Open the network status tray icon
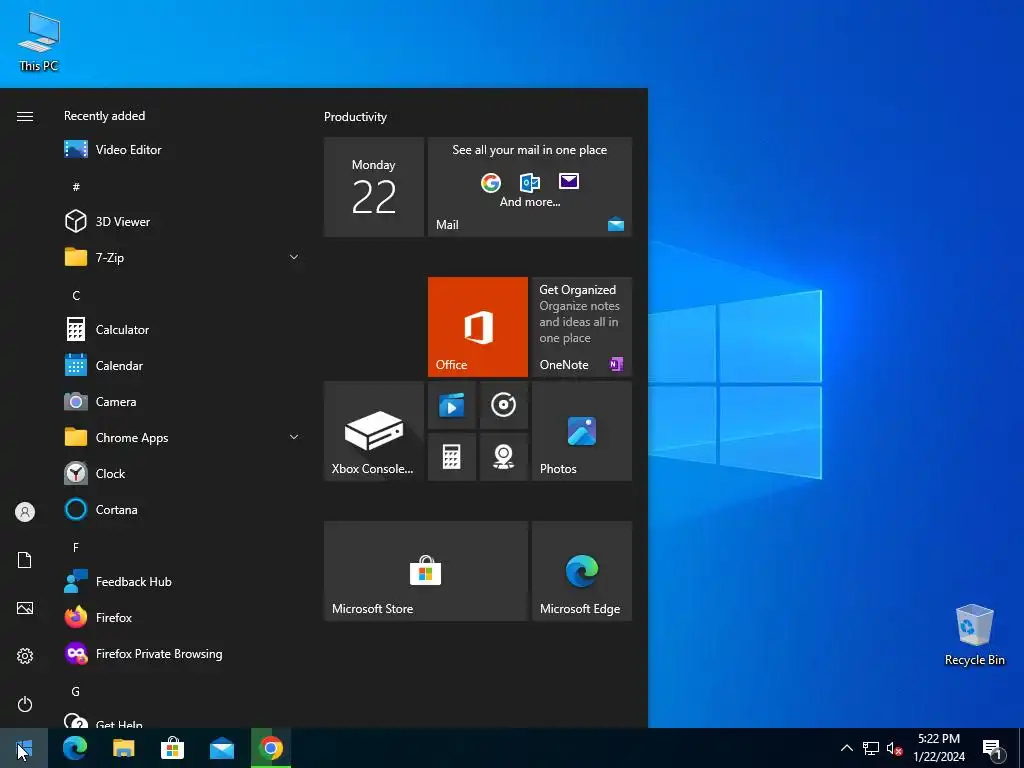The image size is (1024, 768). click(871, 748)
